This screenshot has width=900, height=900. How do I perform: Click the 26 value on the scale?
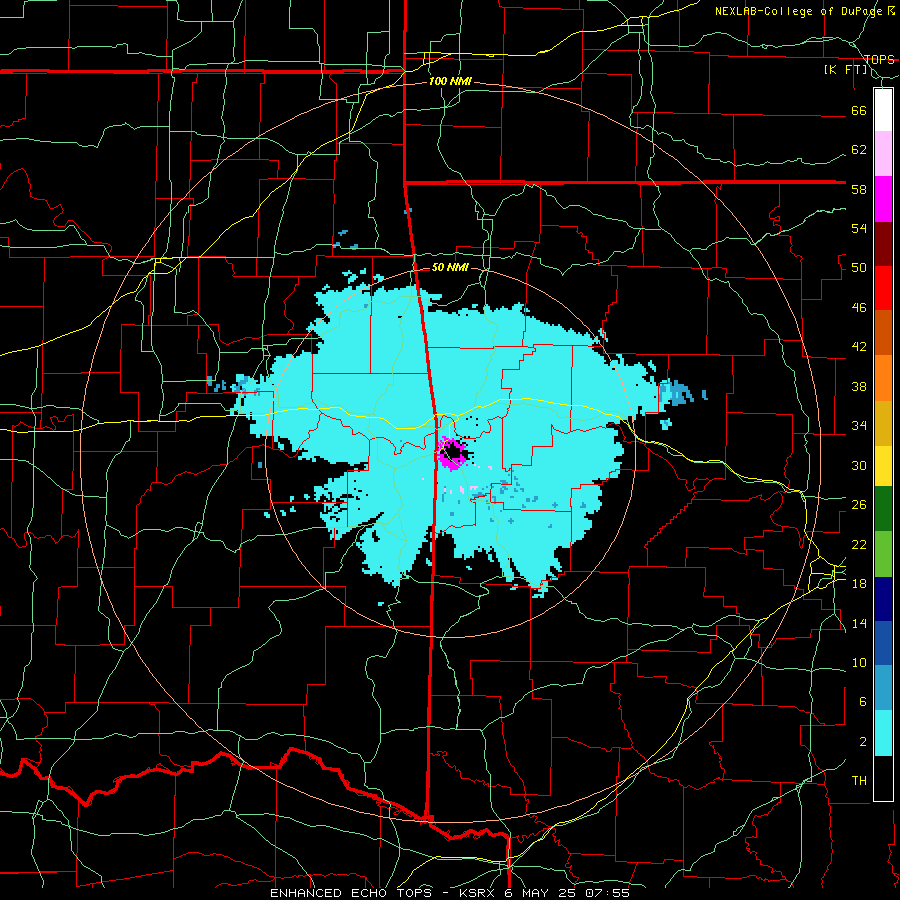tap(859, 505)
